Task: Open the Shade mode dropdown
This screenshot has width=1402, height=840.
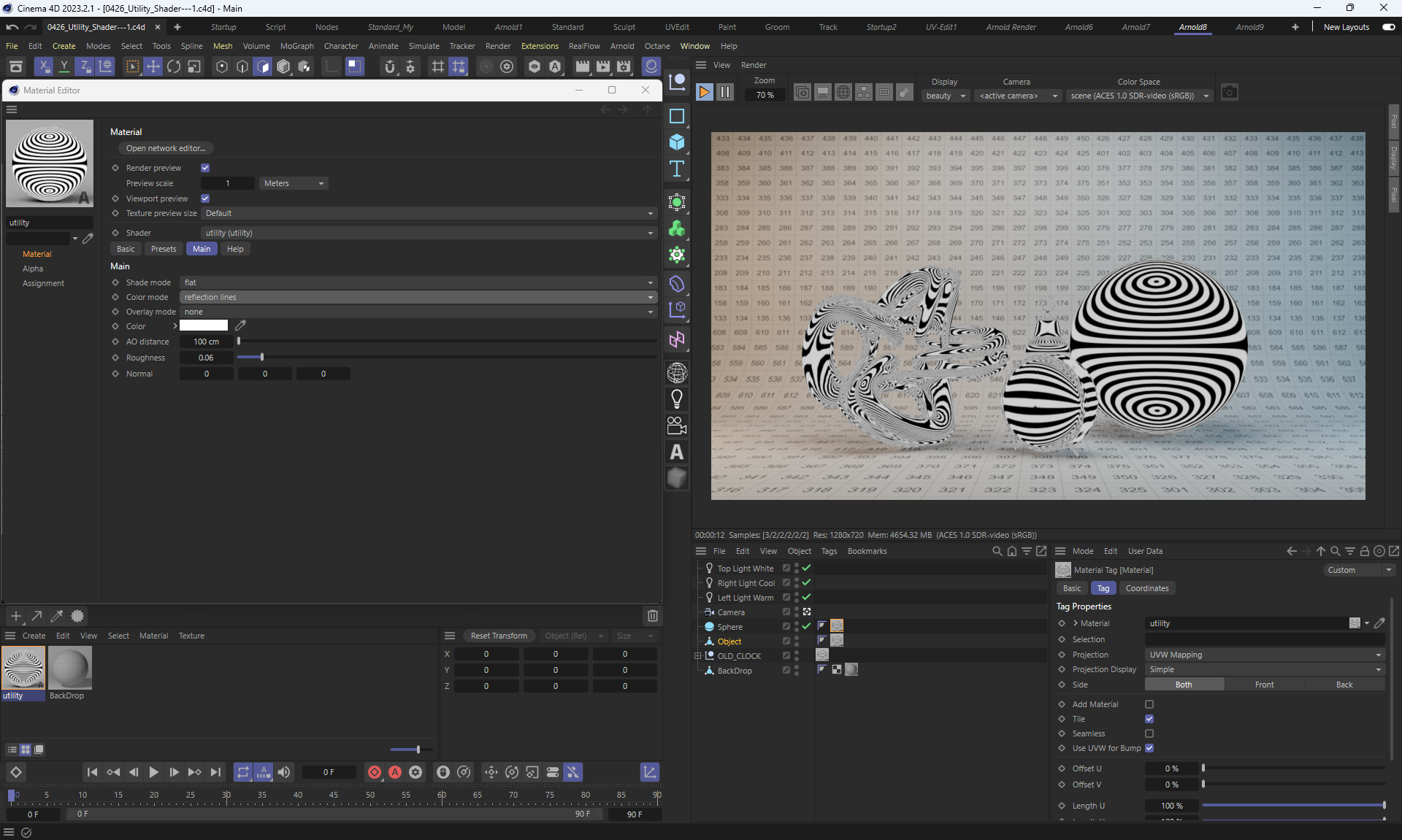Action: 418,282
